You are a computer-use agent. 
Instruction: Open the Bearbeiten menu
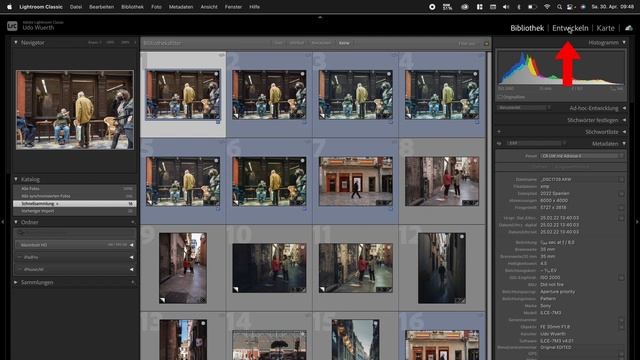pos(102,7)
